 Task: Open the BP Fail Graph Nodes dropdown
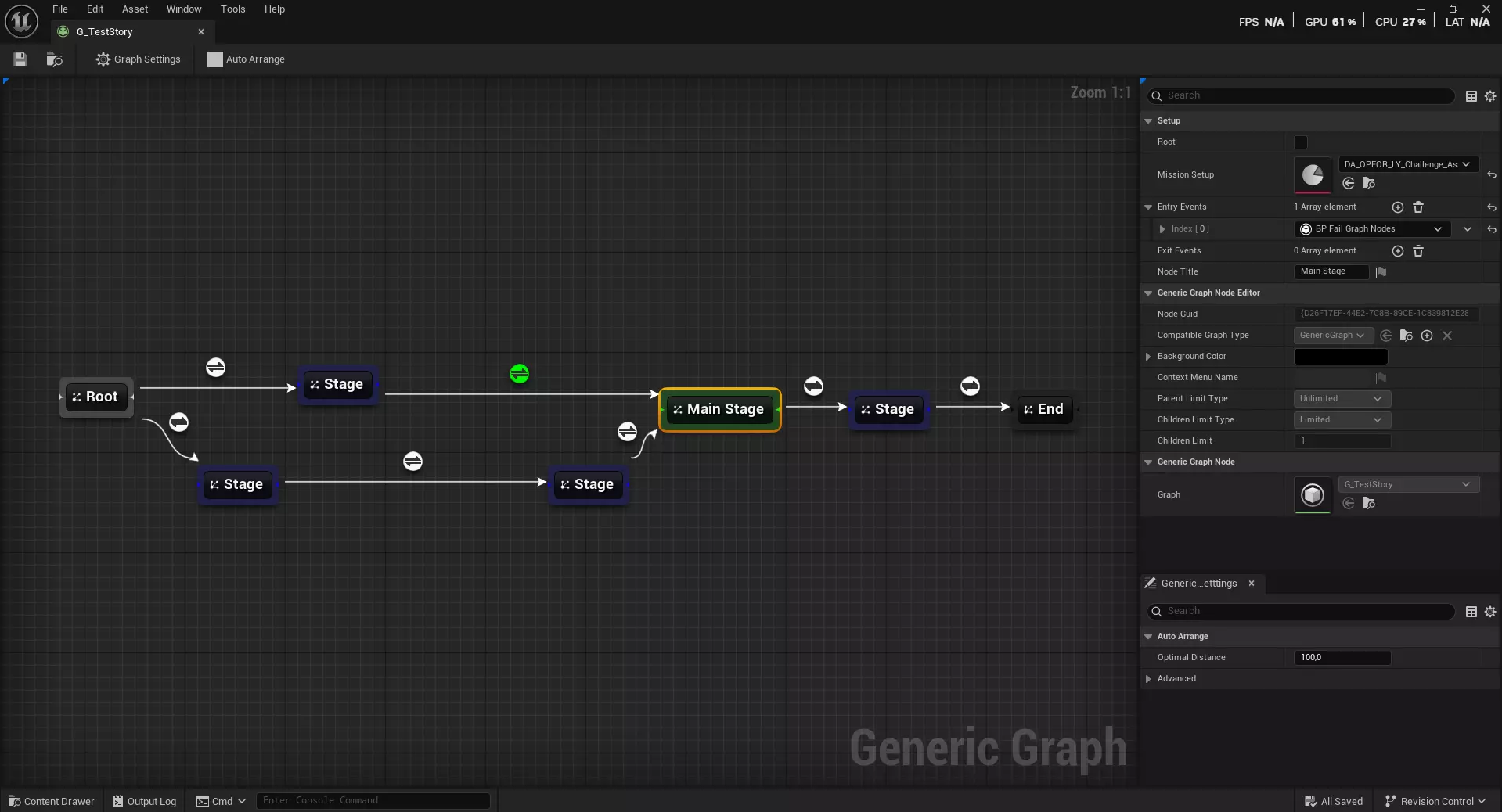click(x=1372, y=229)
